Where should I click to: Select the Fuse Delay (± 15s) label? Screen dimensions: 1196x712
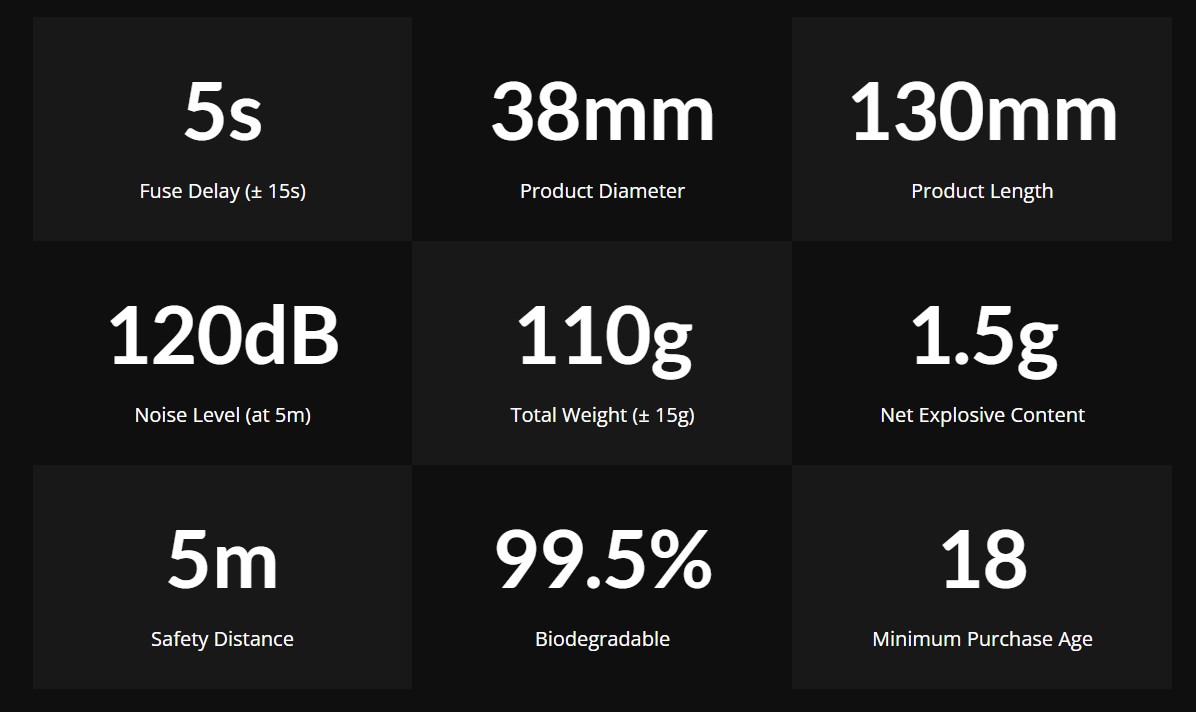(223, 191)
